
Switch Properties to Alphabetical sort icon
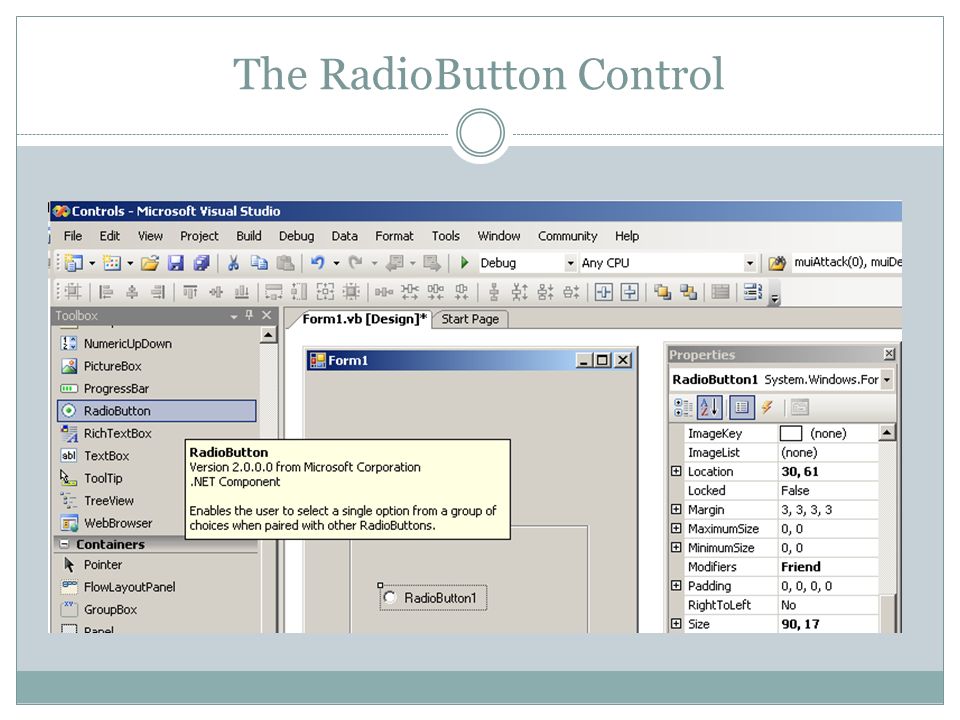pyautogui.click(x=709, y=408)
